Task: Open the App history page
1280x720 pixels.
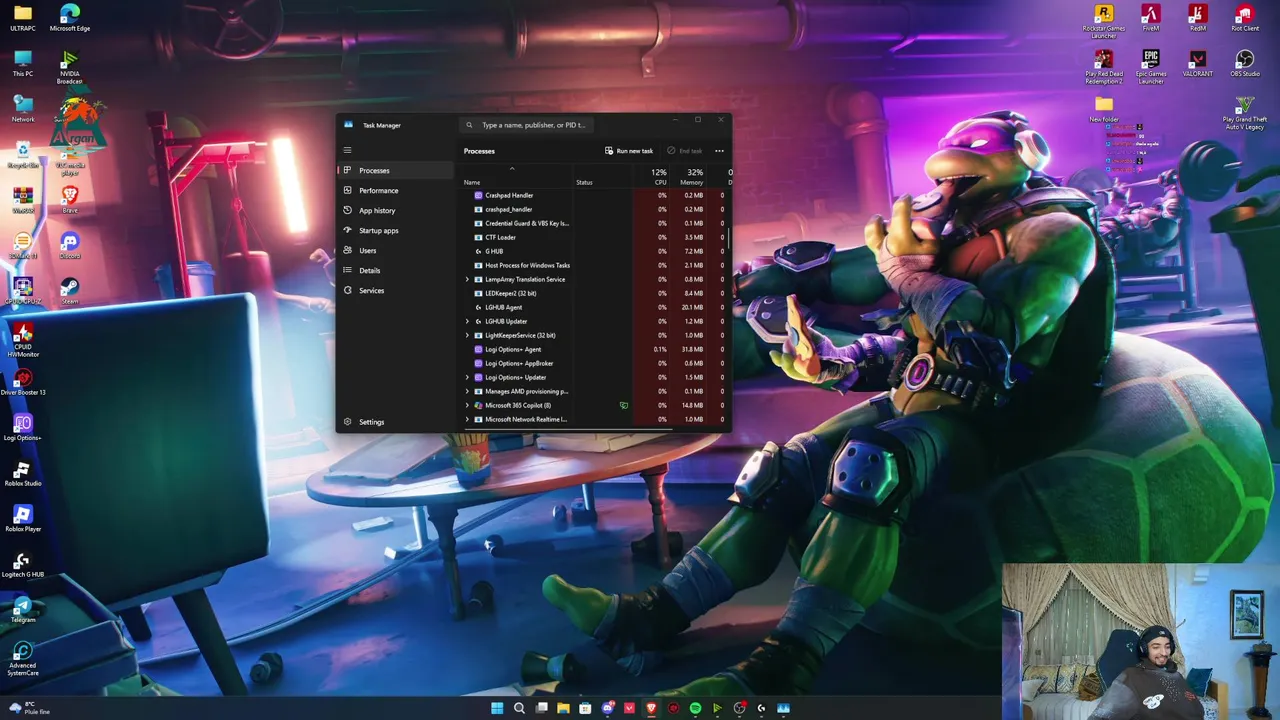Action: (x=397, y=210)
